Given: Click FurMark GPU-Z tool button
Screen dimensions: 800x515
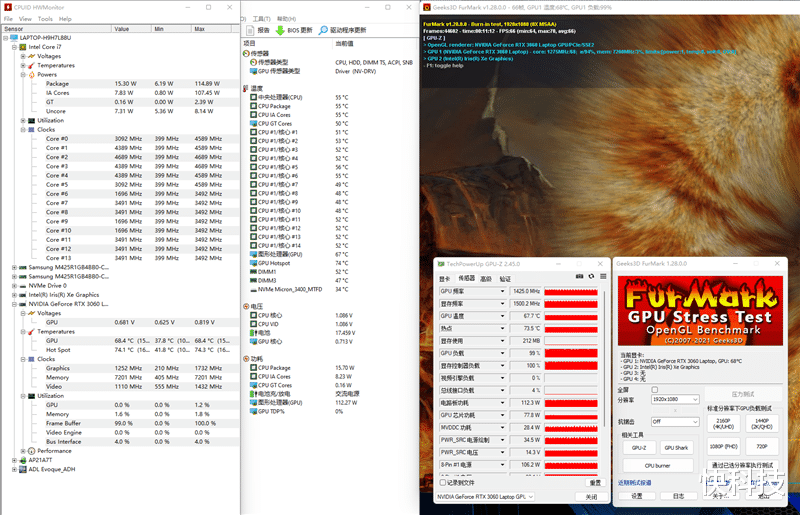Looking at the screenshot, I should (x=639, y=448).
